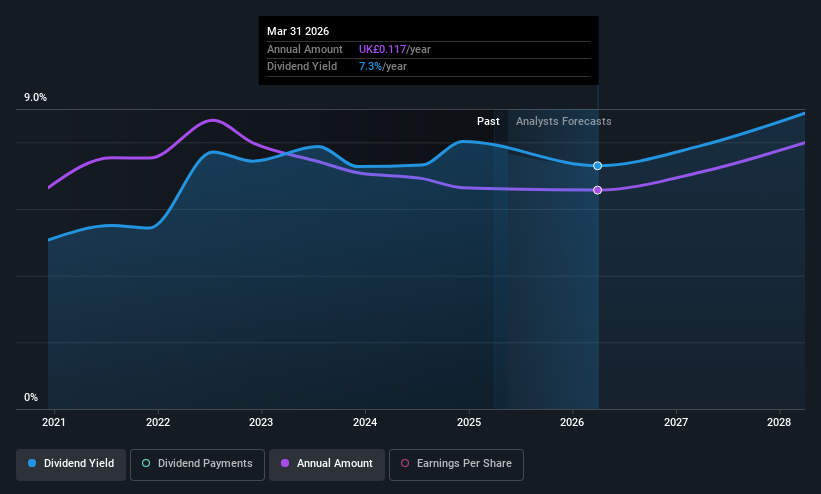Click the Analysts Forecasts label
This screenshot has width=821, height=494.
[563, 121]
